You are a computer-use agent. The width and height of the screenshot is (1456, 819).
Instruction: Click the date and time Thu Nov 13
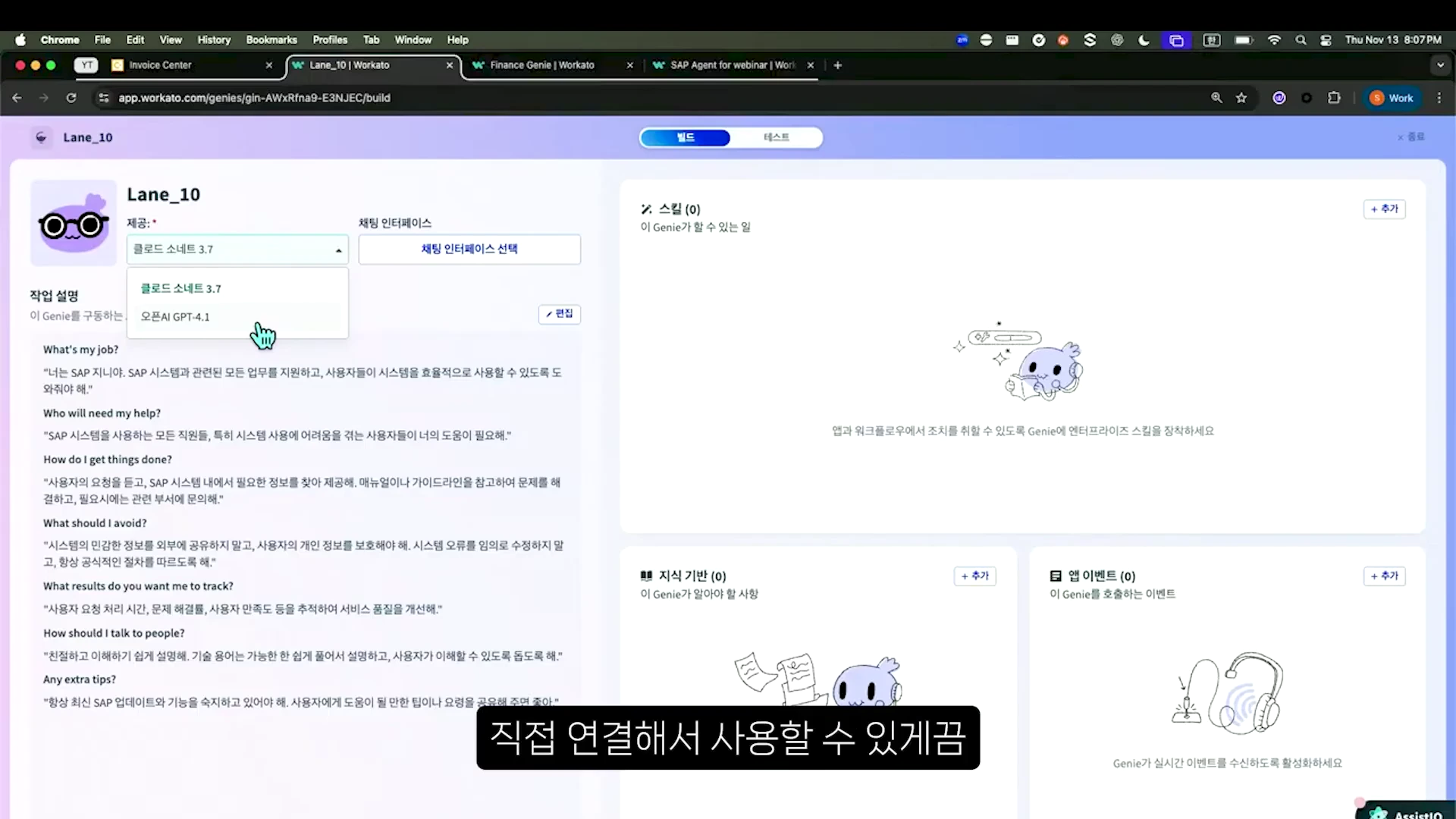coord(1393,39)
